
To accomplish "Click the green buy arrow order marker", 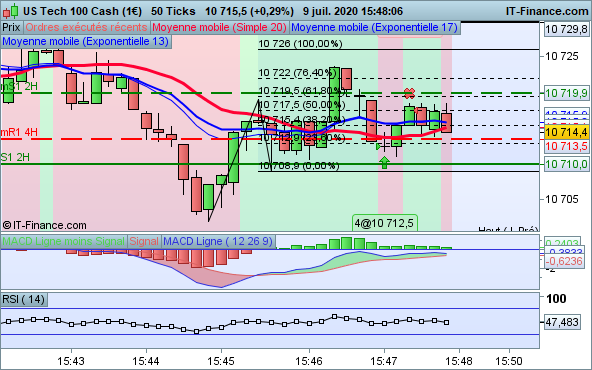I will coord(384,163).
